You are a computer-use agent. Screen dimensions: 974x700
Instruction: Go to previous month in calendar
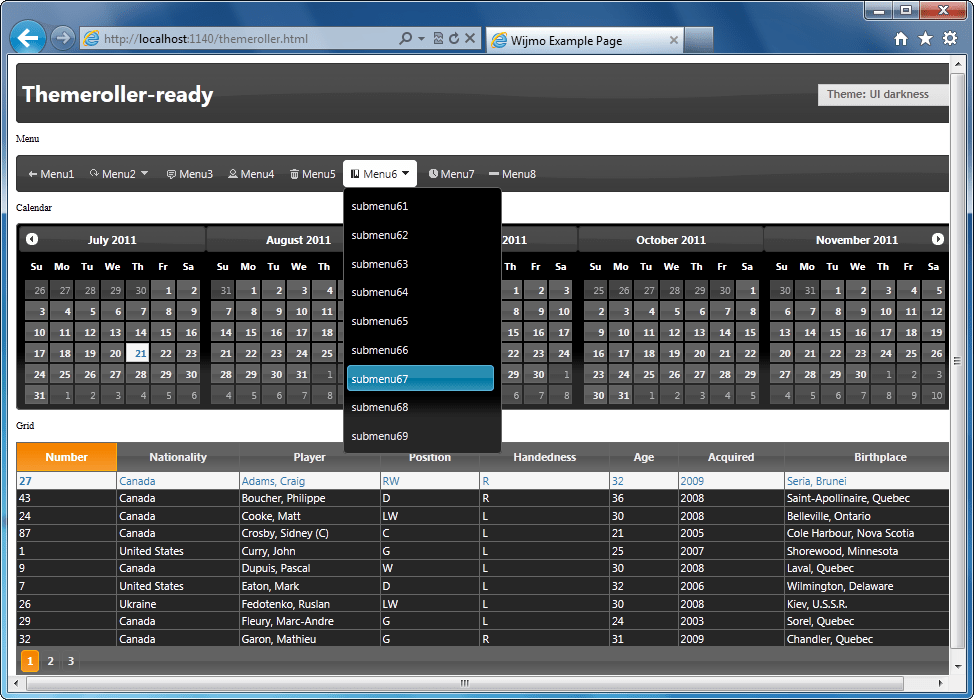point(32,239)
